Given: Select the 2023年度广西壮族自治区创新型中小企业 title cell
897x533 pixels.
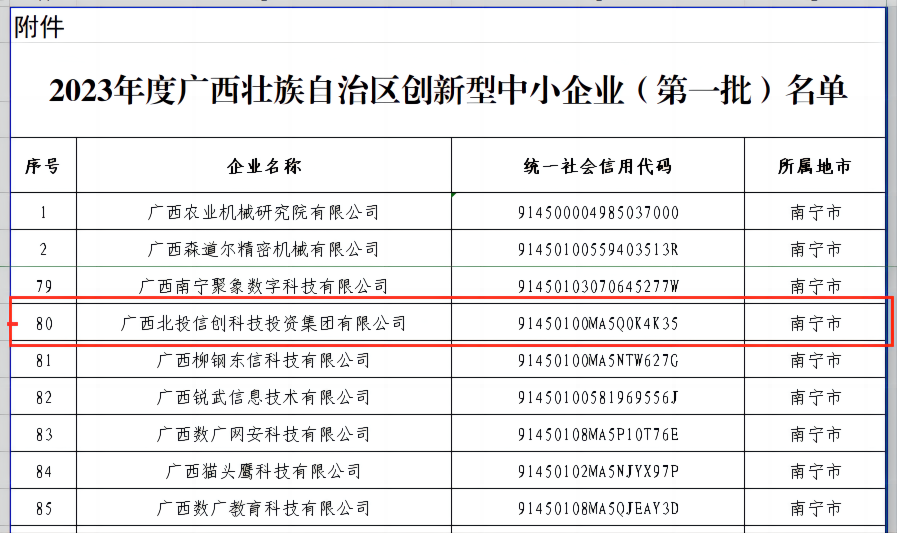Looking at the screenshot, I should coord(448,90).
